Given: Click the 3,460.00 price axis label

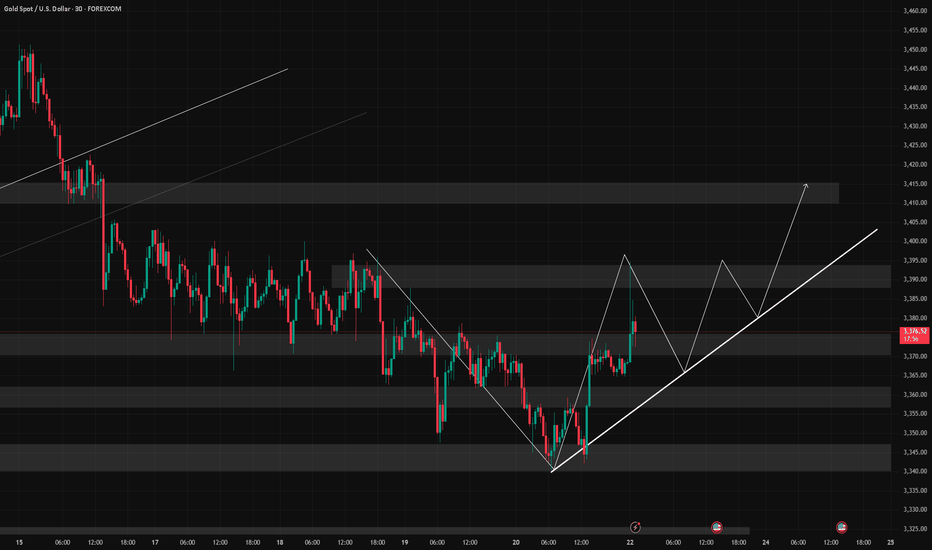Looking at the screenshot, I should tap(915, 11).
